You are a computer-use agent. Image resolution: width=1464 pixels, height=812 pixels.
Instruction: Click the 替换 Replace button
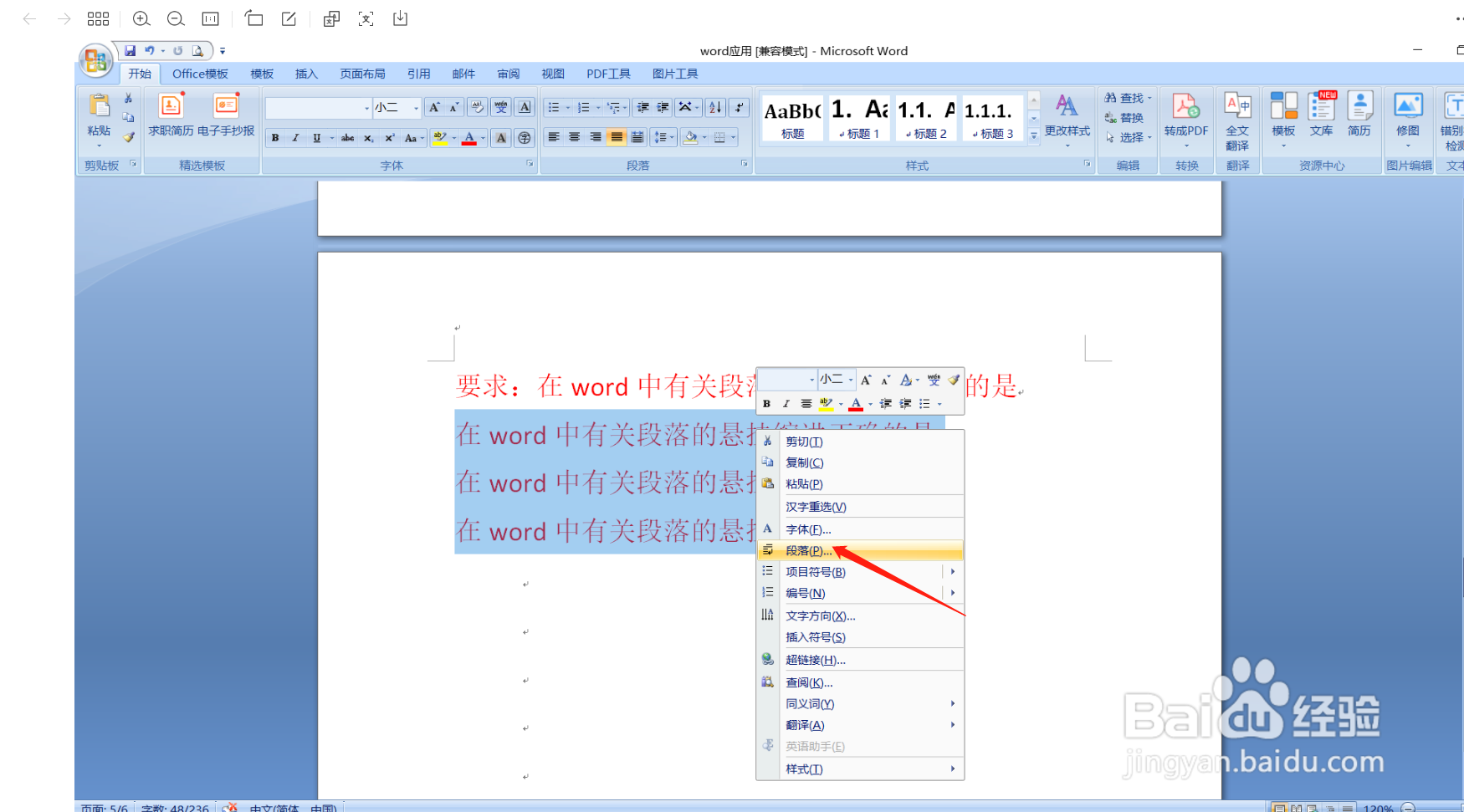pyautogui.click(x=1124, y=118)
